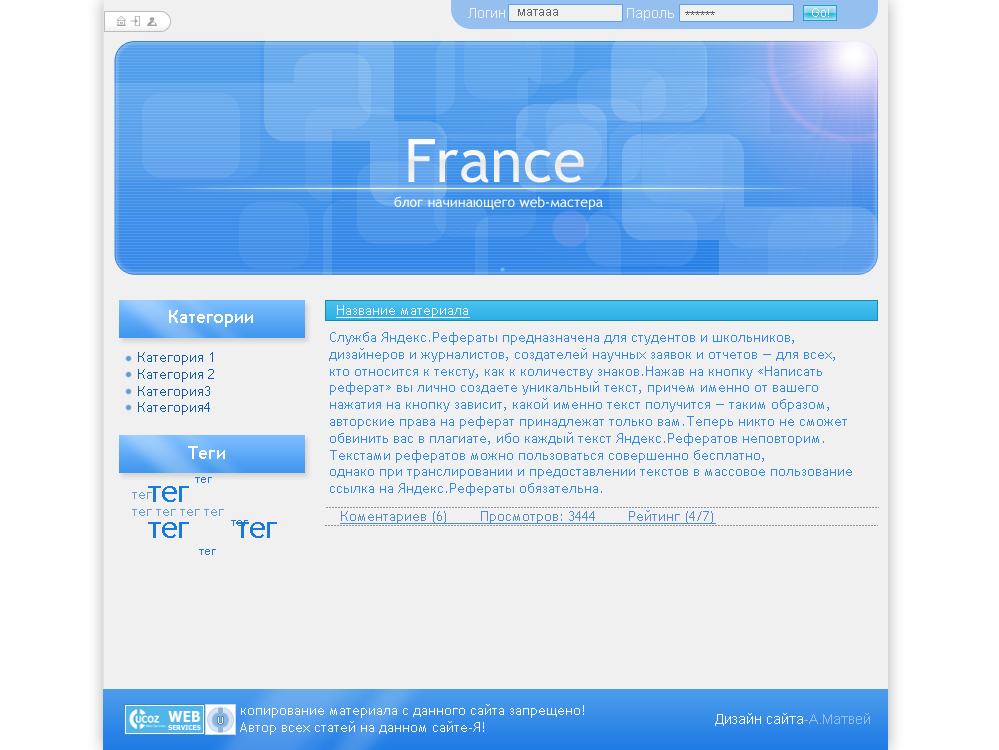The image size is (999, 750).
Task: Click inside the Пароль password field
Action: click(735, 12)
